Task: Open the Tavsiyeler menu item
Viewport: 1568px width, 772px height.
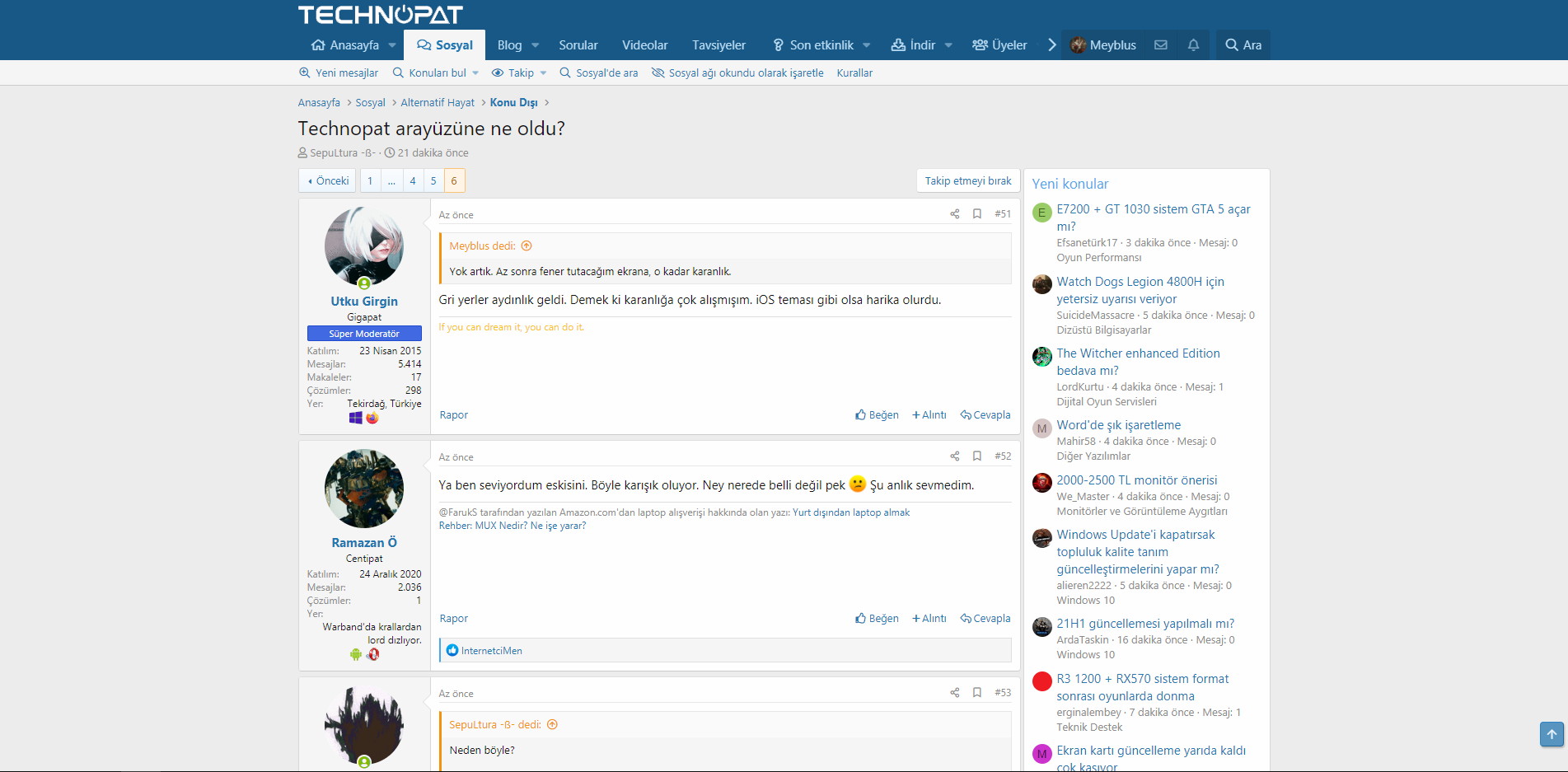Action: (x=718, y=45)
